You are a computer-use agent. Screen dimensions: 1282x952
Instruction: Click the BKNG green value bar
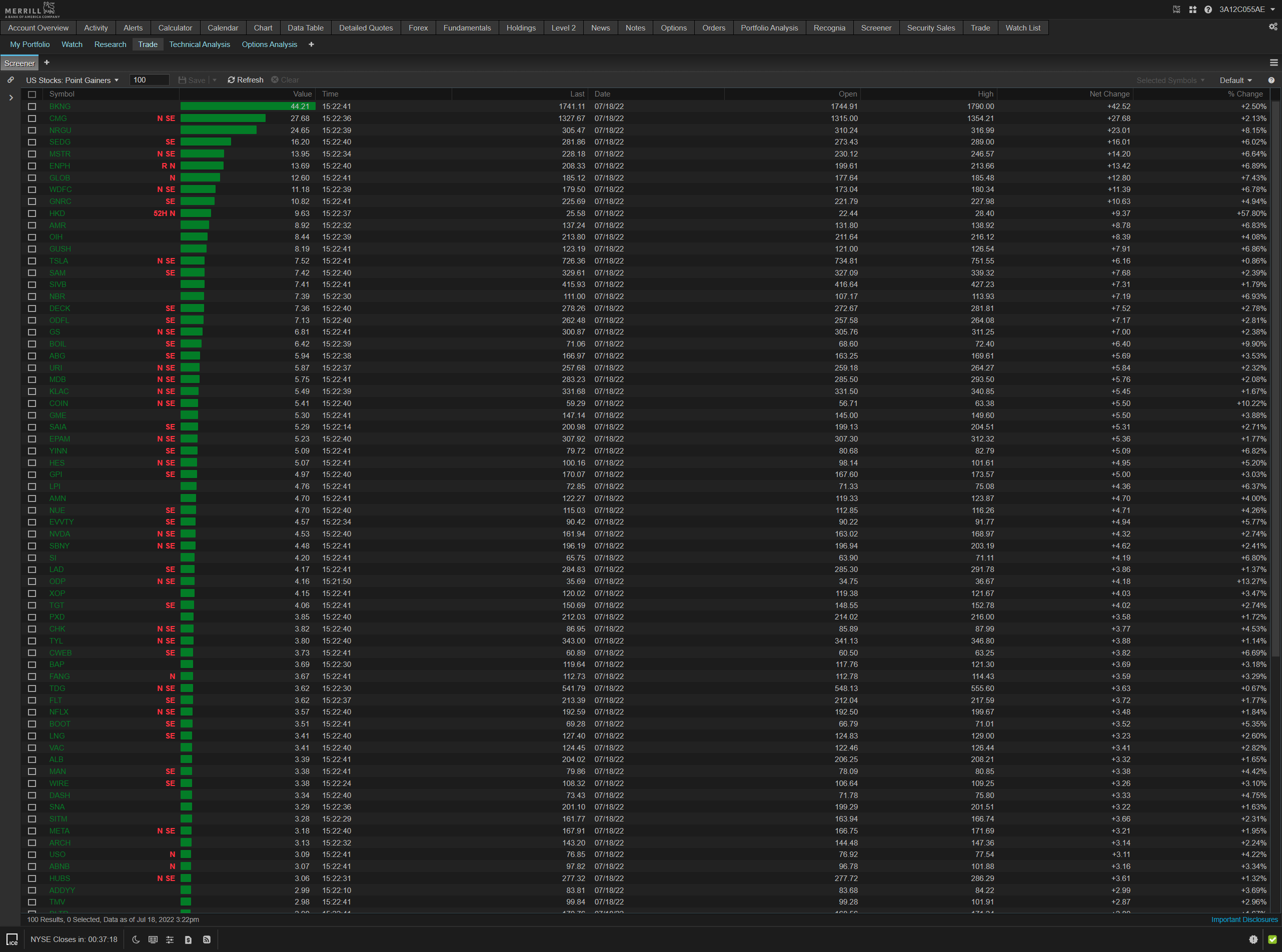point(248,106)
